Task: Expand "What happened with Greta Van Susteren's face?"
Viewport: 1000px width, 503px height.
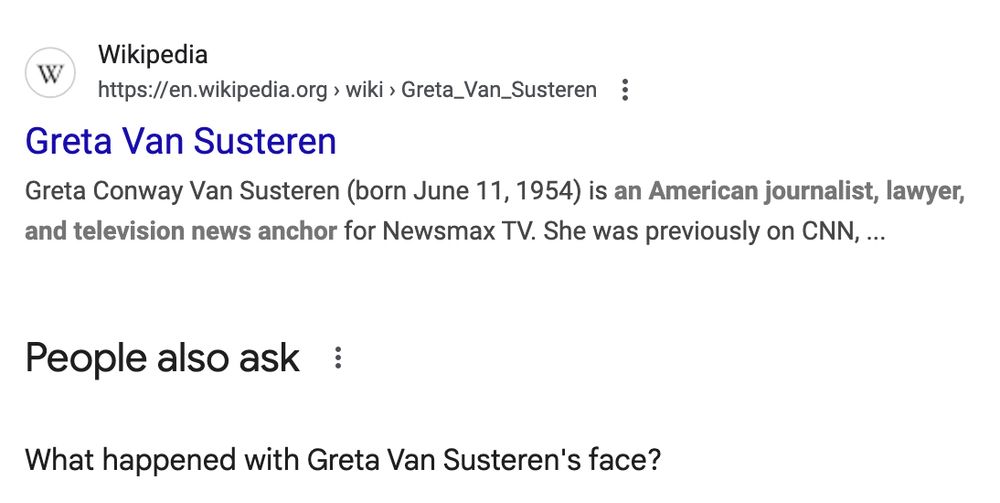Action: (343, 459)
